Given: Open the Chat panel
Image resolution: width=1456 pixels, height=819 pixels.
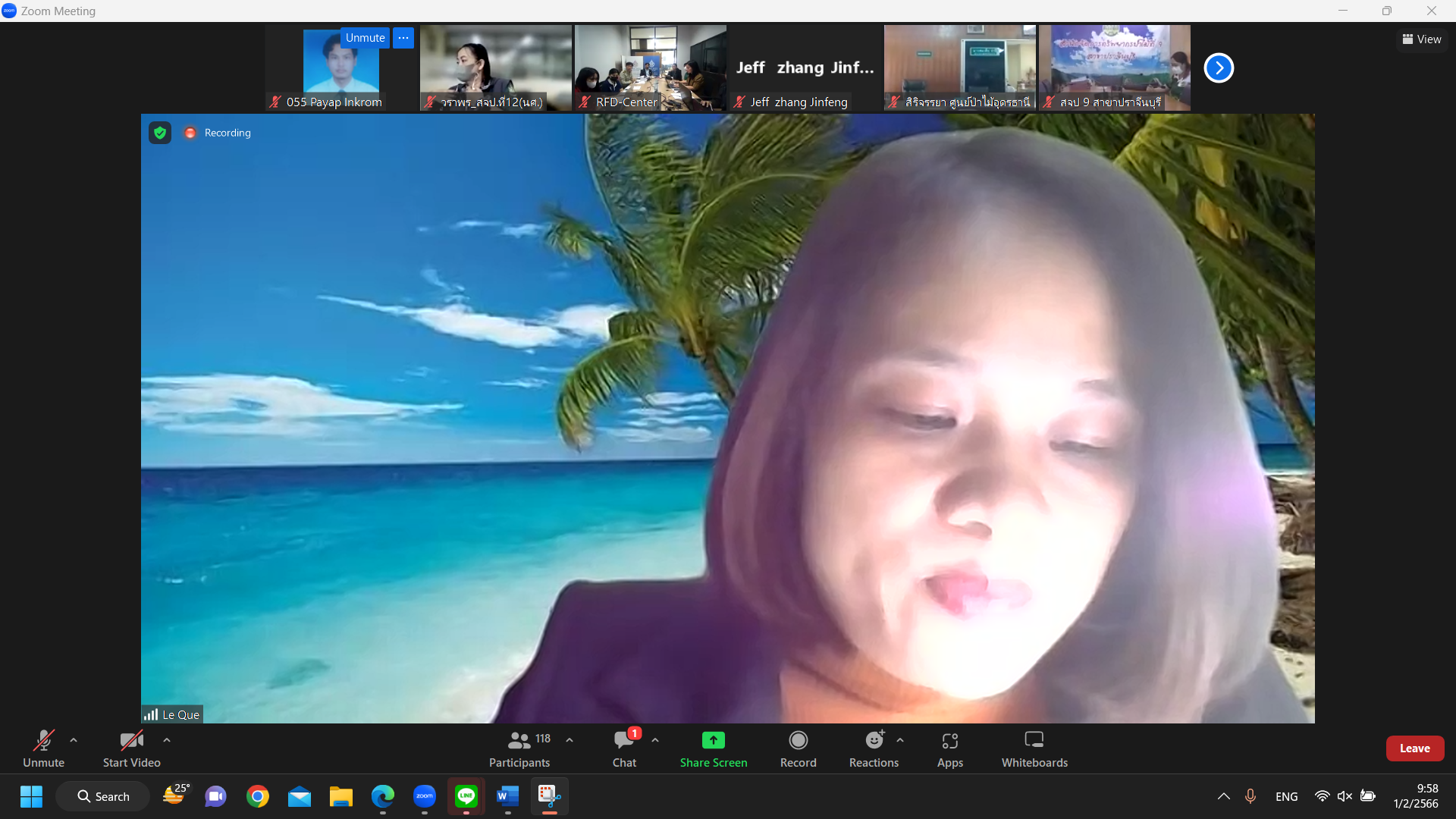Looking at the screenshot, I should click(624, 748).
